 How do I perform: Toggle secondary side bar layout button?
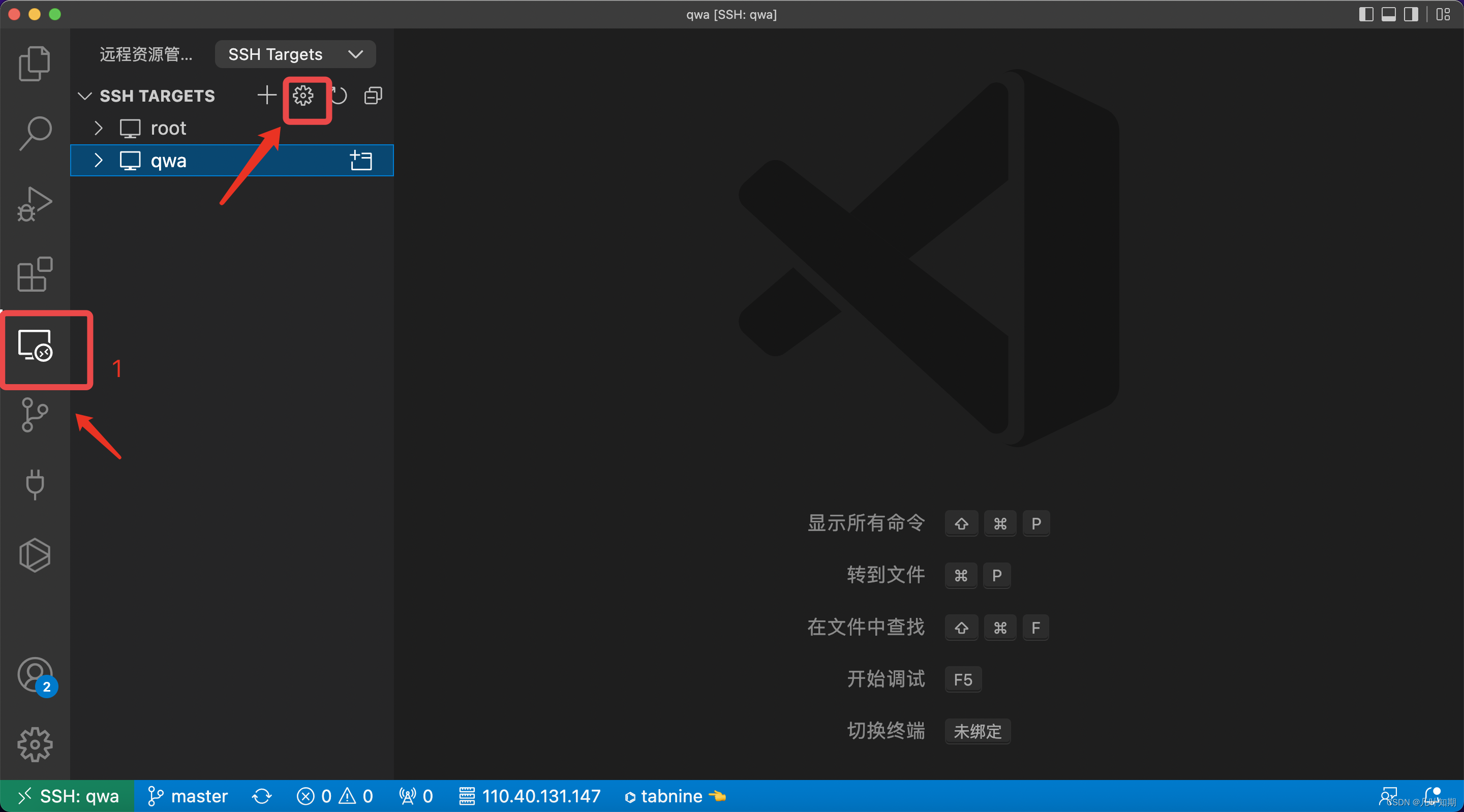click(1411, 14)
